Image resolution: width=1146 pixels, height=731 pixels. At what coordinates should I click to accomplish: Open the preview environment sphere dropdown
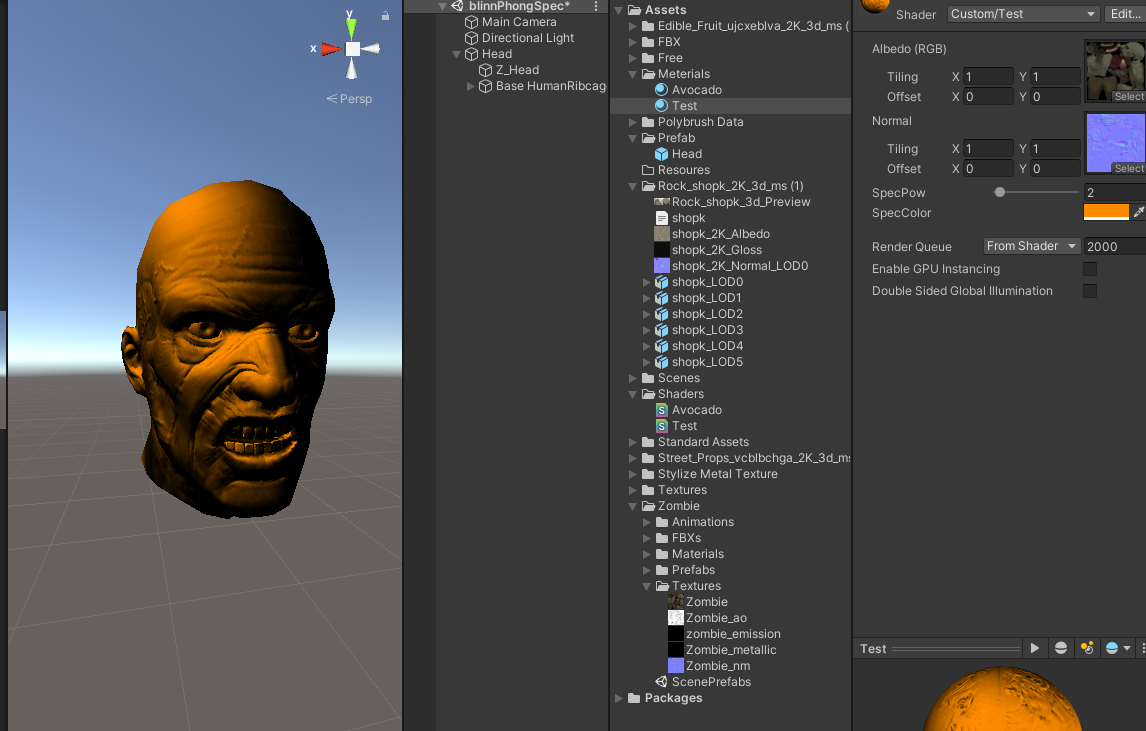click(x=1117, y=648)
